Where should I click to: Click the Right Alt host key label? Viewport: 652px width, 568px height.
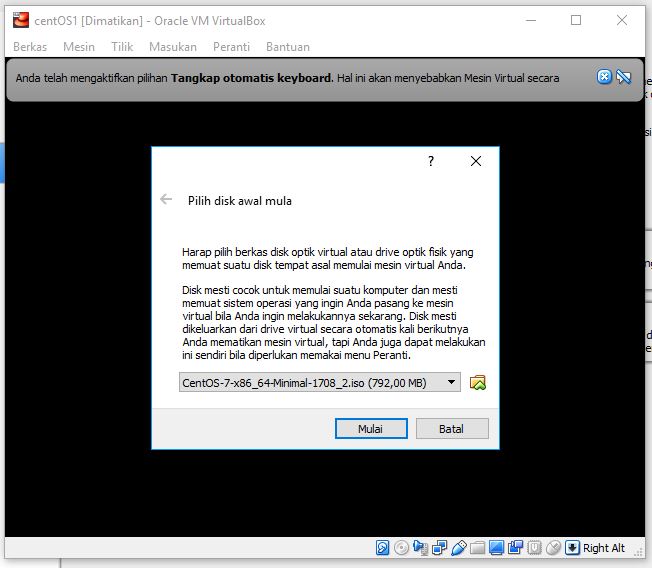603,548
